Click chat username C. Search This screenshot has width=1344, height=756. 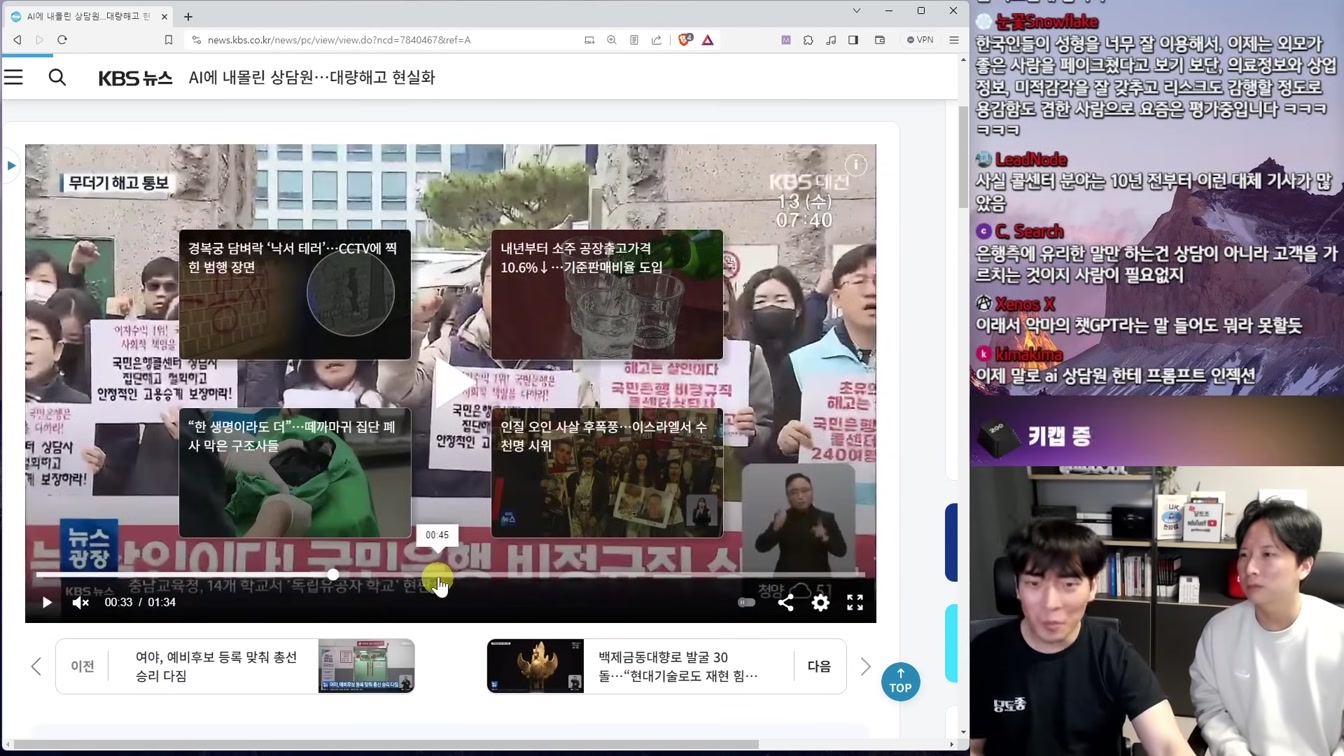(1029, 232)
